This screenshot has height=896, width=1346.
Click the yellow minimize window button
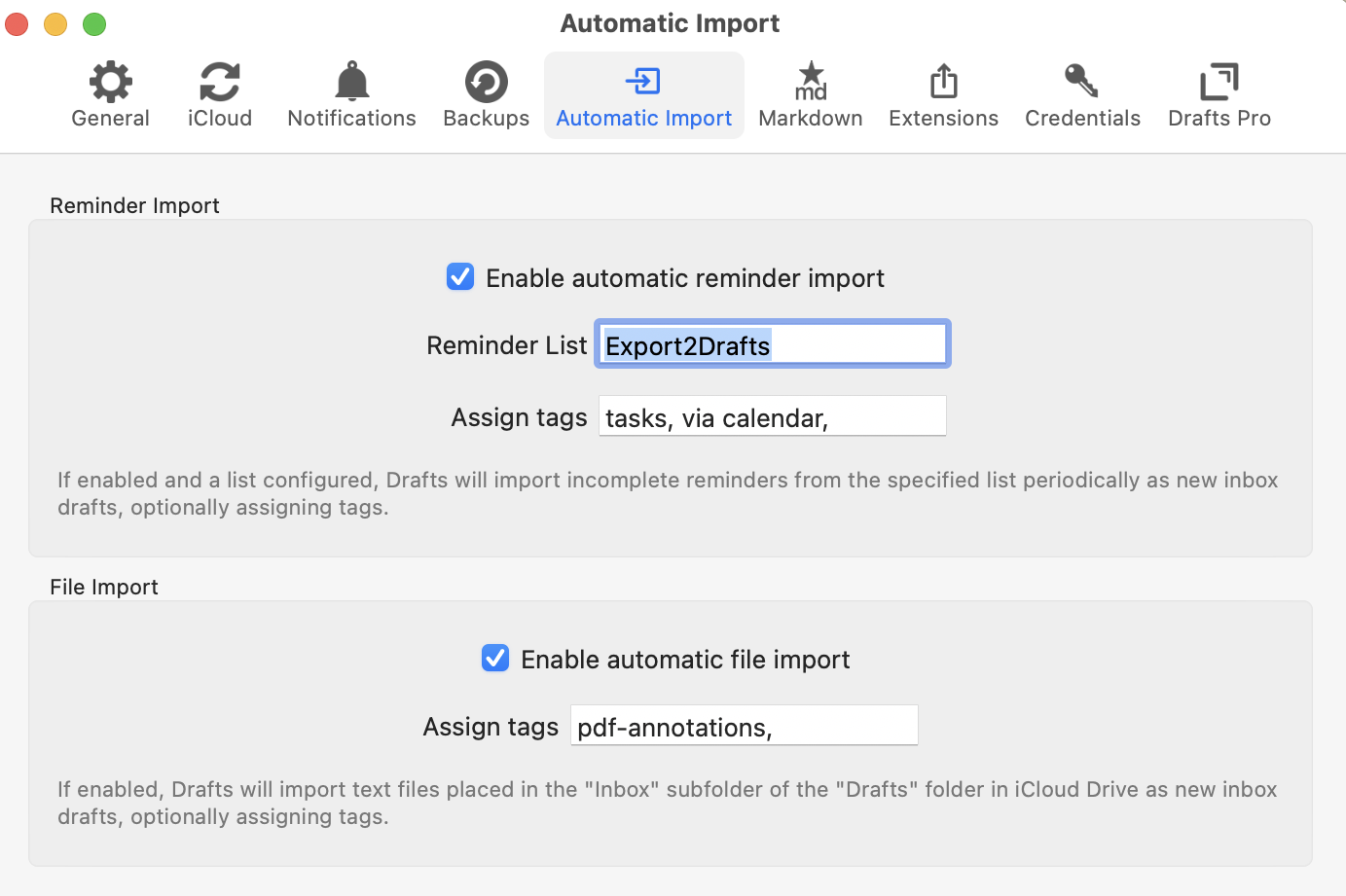(55, 24)
